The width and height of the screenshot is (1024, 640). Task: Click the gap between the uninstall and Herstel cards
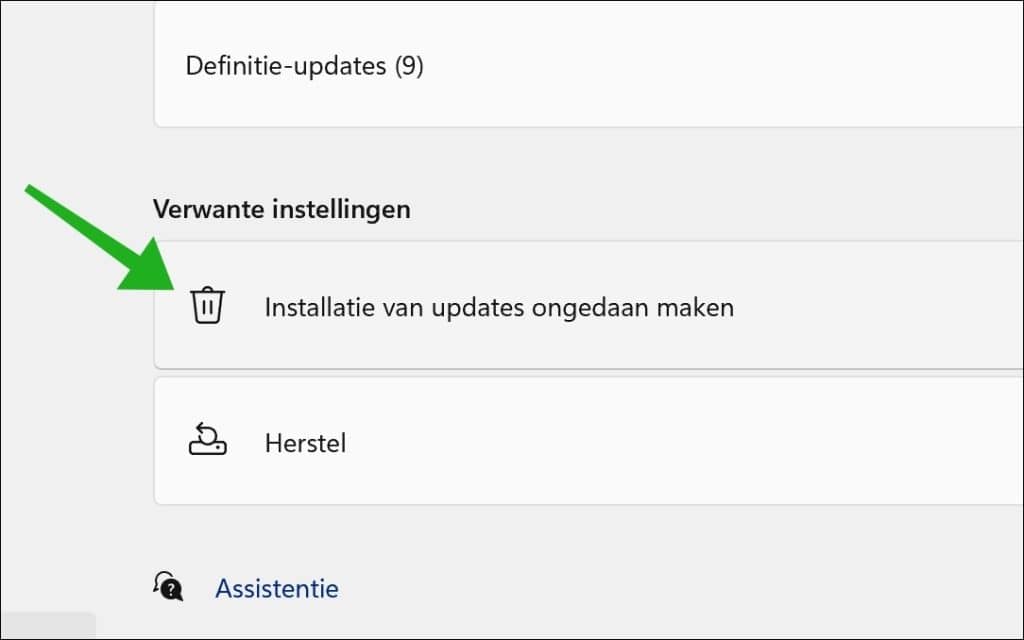tap(588, 373)
